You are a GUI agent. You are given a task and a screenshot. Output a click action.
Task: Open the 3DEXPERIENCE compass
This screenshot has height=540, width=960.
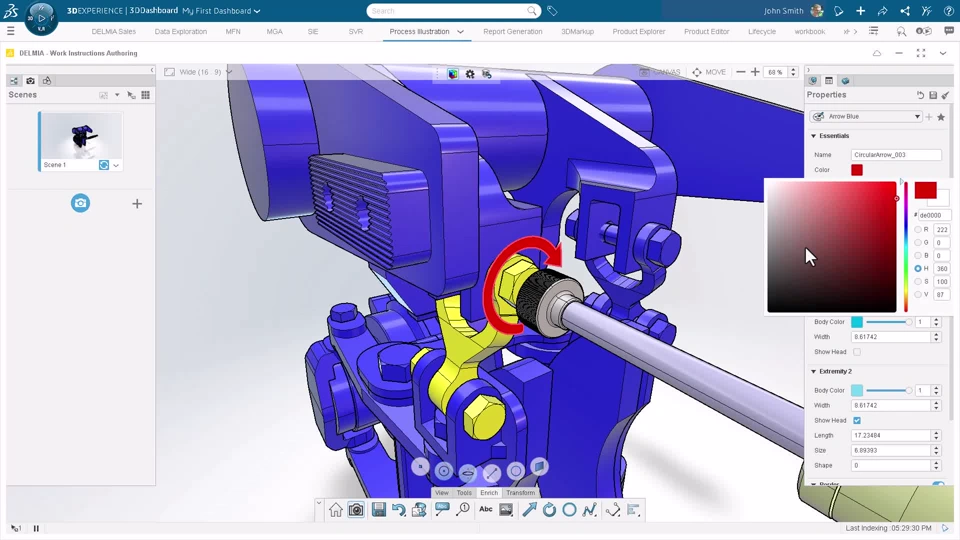[41, 18]
